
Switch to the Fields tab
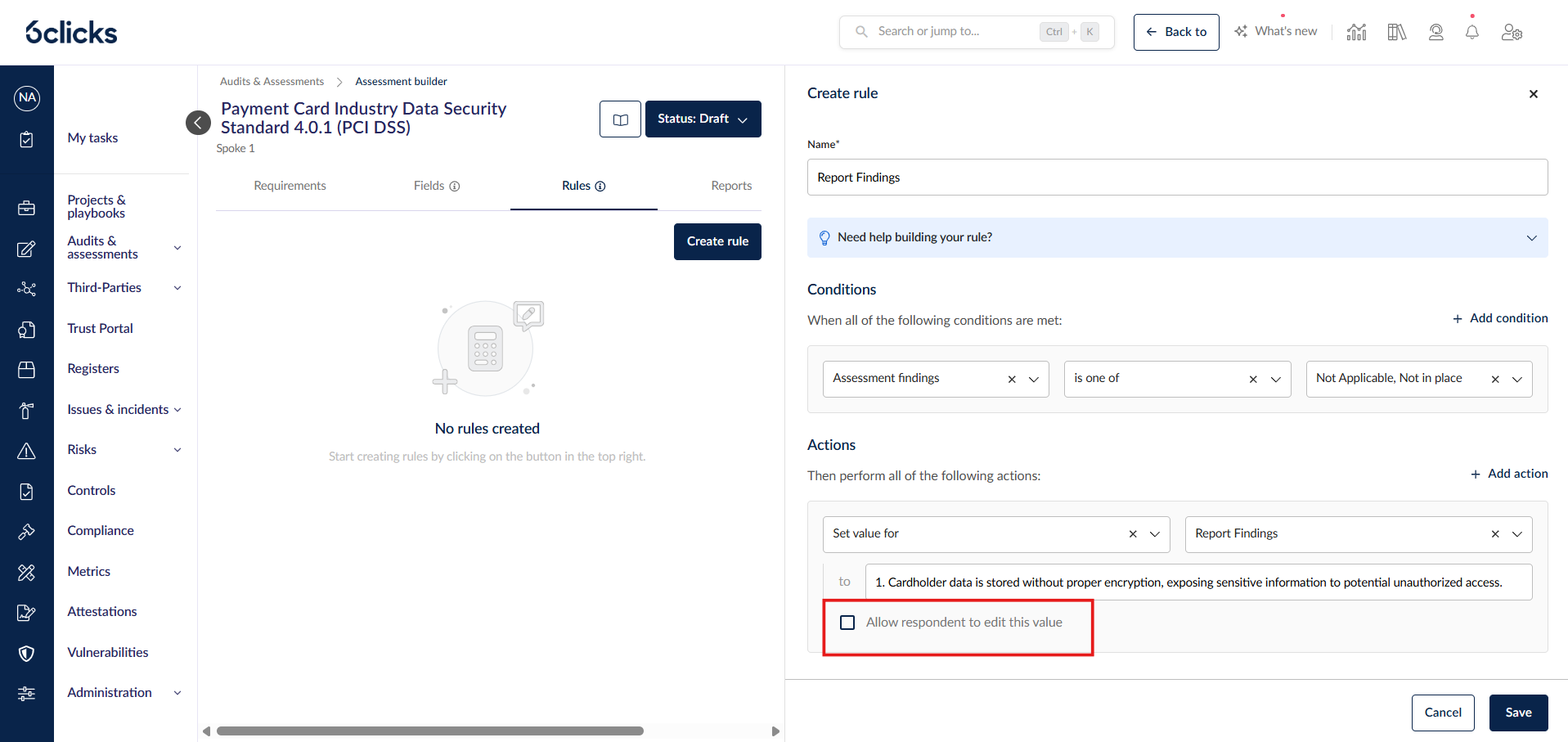click(436, 186)
